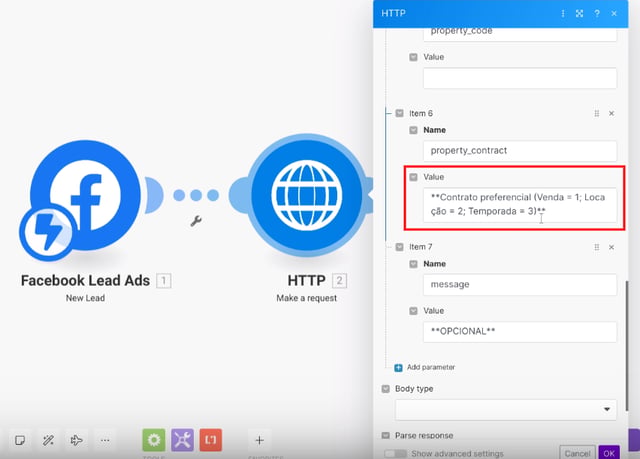The width and height of the screenshot is (640, 459).
Task: Click the Make a request subtitle
Action: (x=307, y=298)
